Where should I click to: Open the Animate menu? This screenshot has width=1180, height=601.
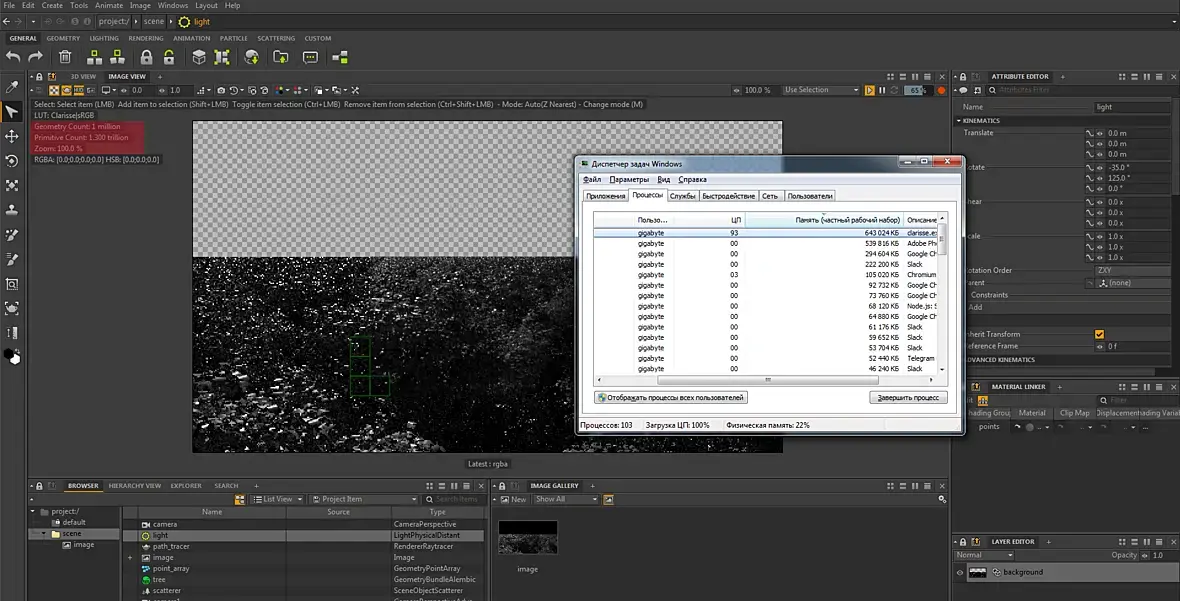108,5
